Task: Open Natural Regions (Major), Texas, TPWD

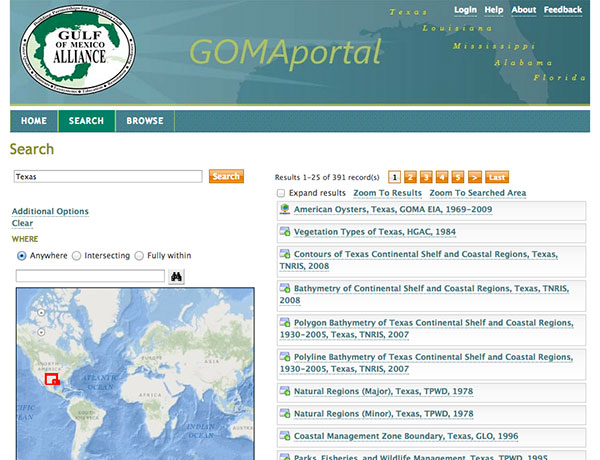Action: tap(383, 391)
